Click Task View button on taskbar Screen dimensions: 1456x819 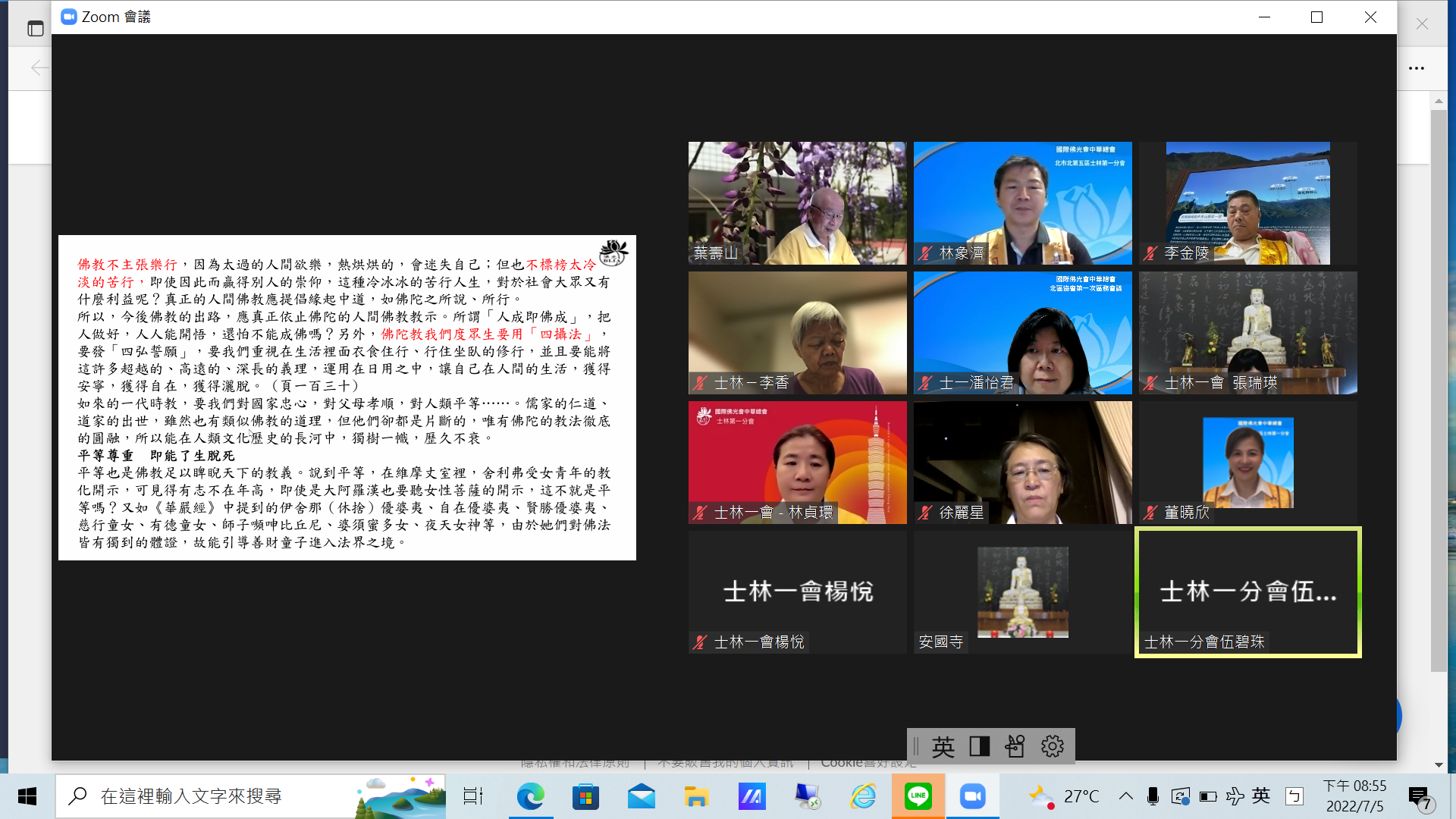pos(473,796)
